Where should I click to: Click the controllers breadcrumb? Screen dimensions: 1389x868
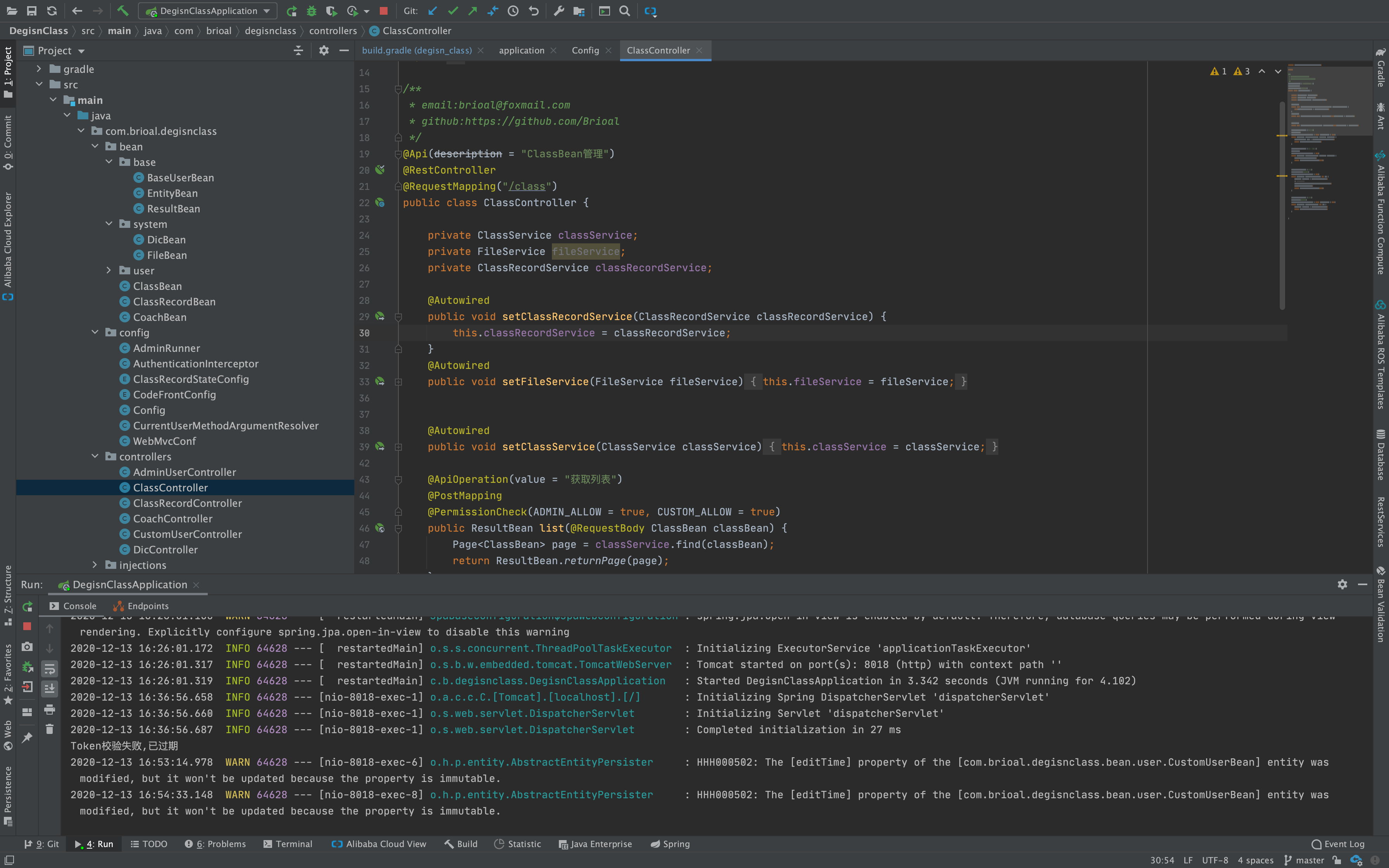click(x=332, y=31)
